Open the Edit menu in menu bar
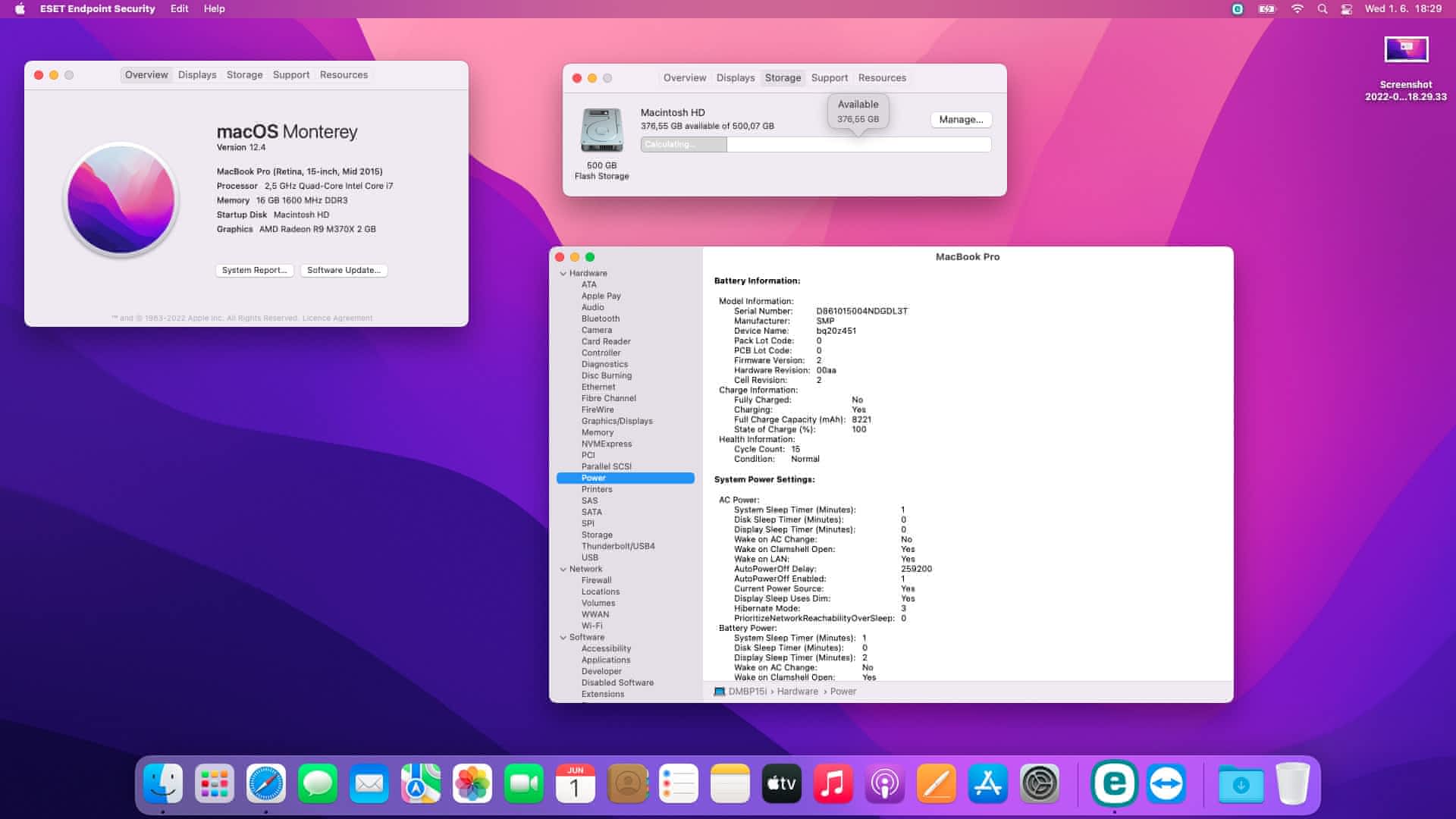This screenshot has height=819, width=1456. [179, 9]
